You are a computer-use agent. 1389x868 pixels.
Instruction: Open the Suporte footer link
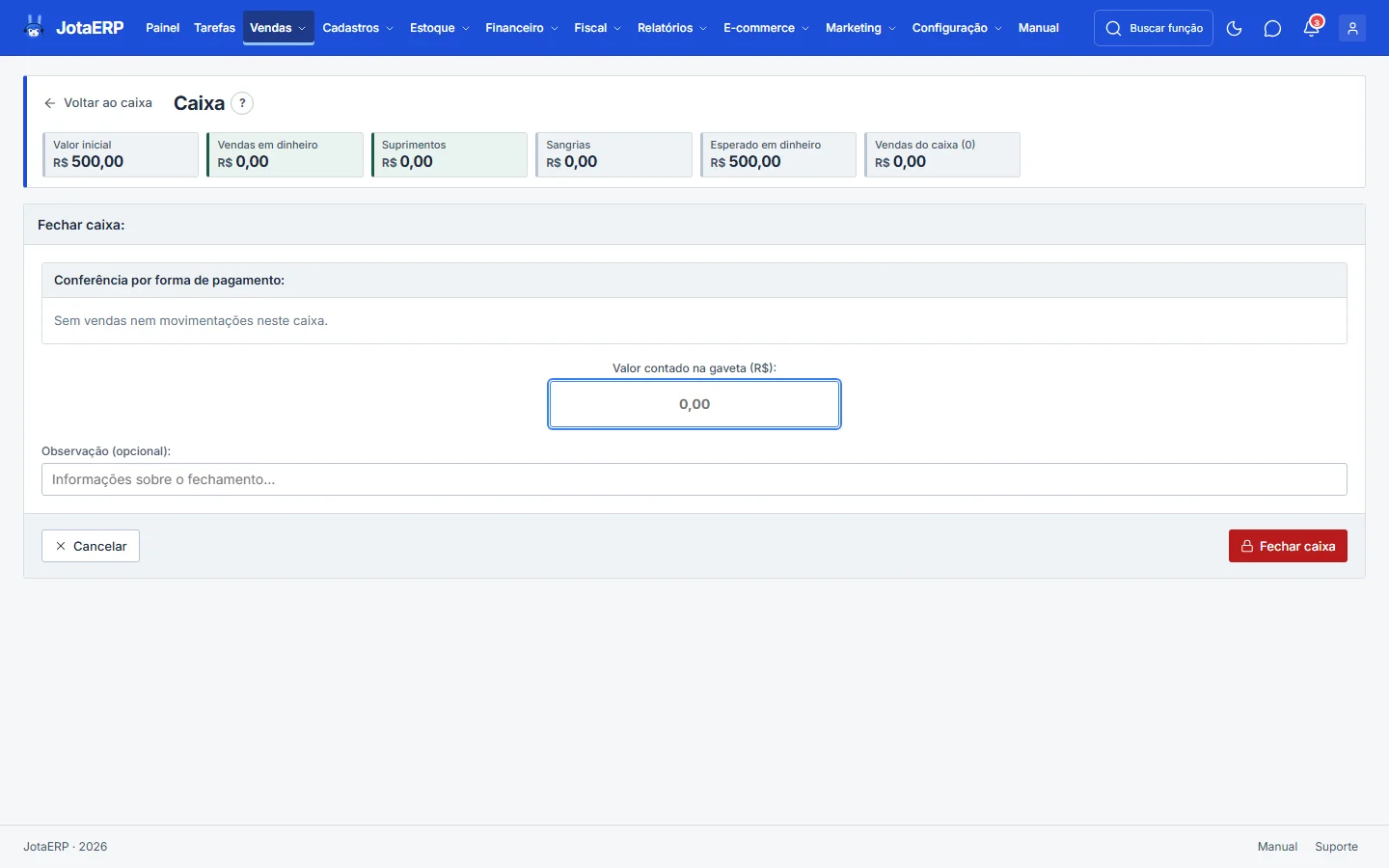pyautogui.click(x=1336, y=847)
